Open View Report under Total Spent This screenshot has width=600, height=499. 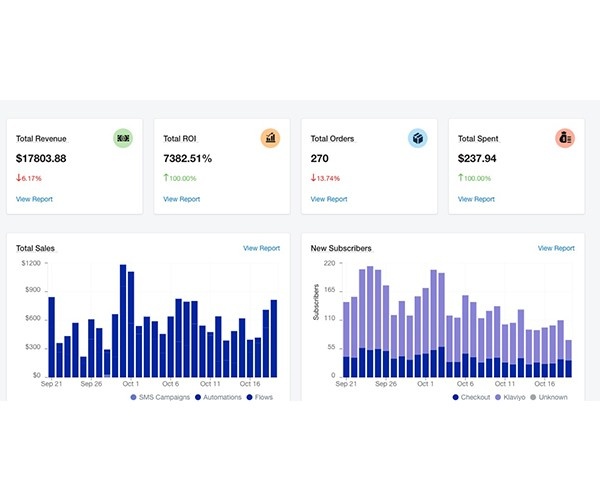476,199
